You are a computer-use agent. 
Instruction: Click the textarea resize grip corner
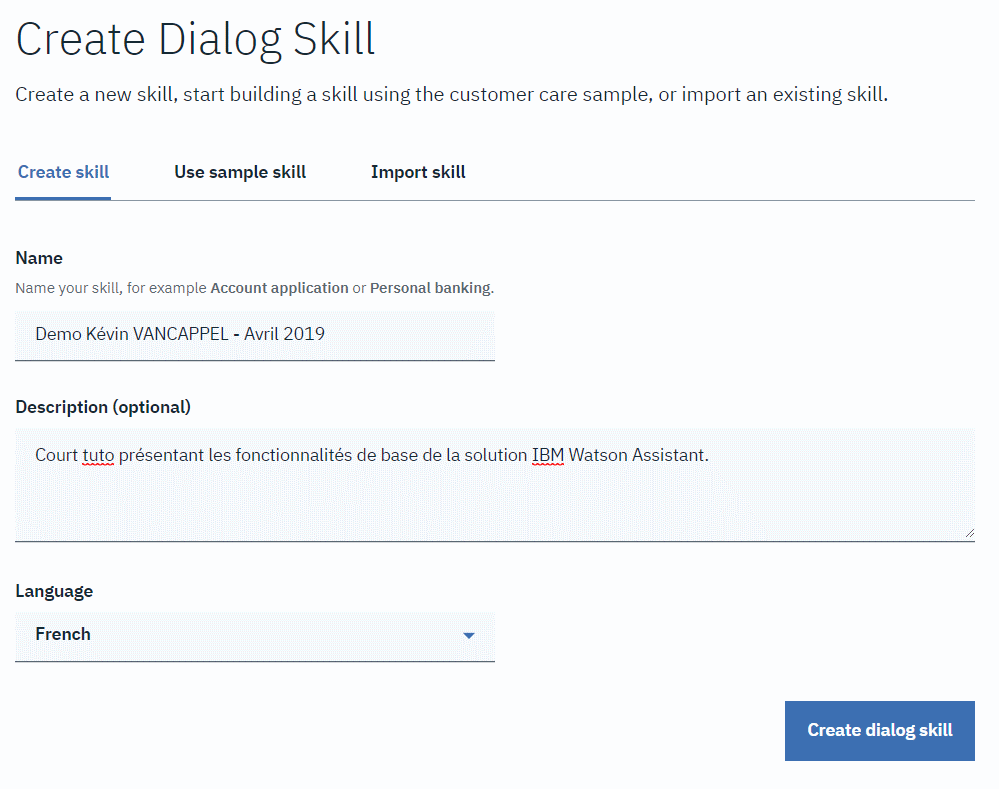pos(969,532)
